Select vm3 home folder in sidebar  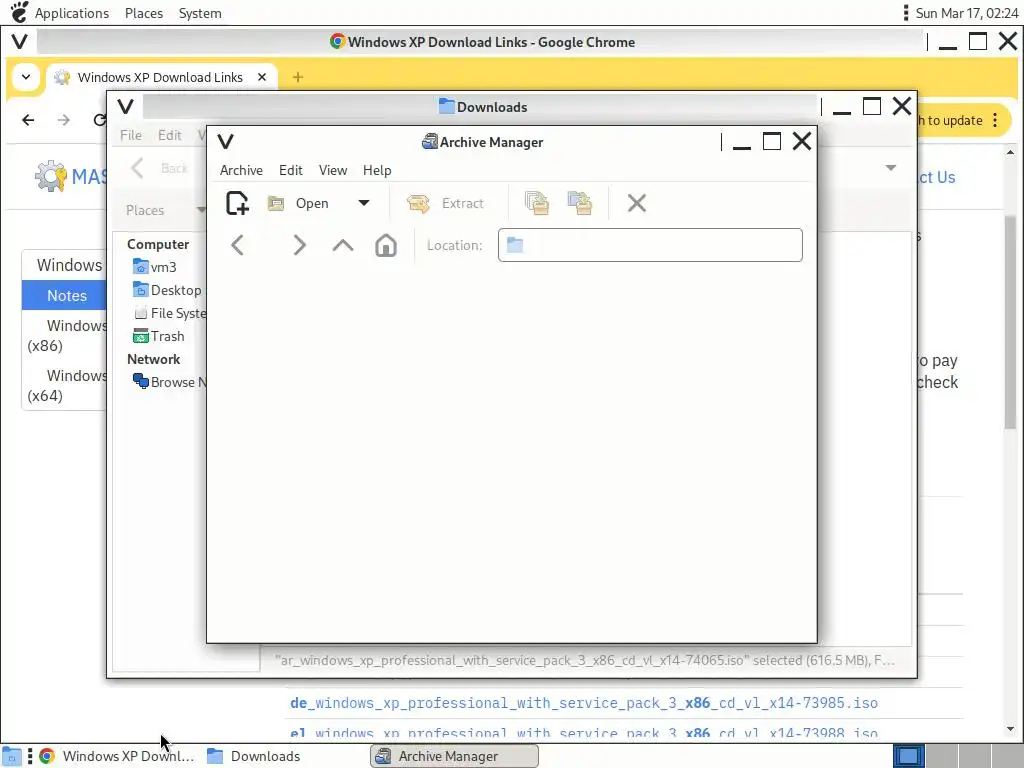coord(155,266)
